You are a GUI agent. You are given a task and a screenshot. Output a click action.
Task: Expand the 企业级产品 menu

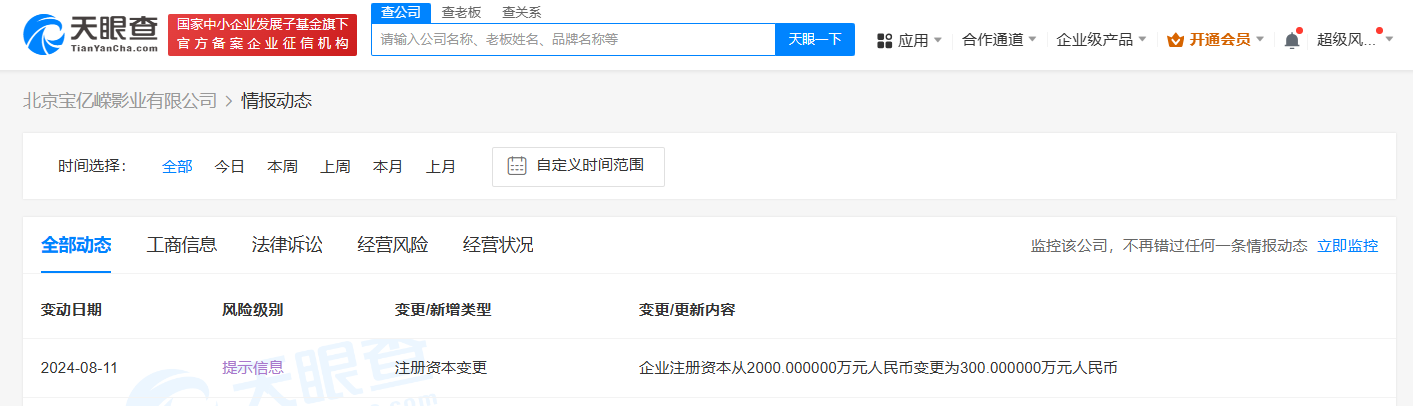[1101, 40]
